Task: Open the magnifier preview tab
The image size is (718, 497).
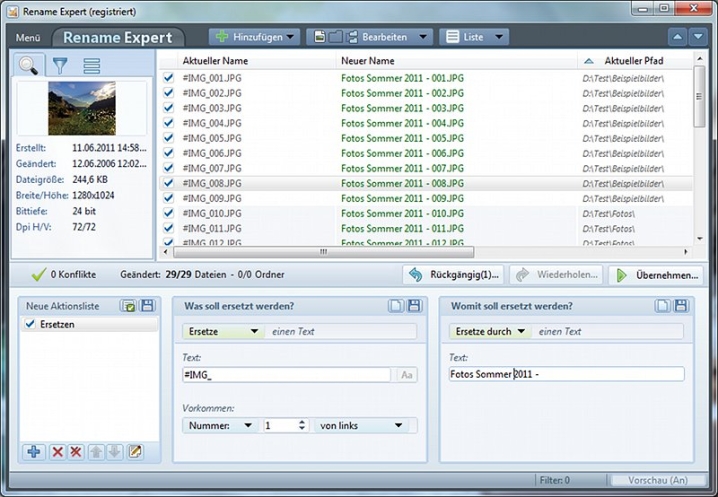Action: (30, 66)
